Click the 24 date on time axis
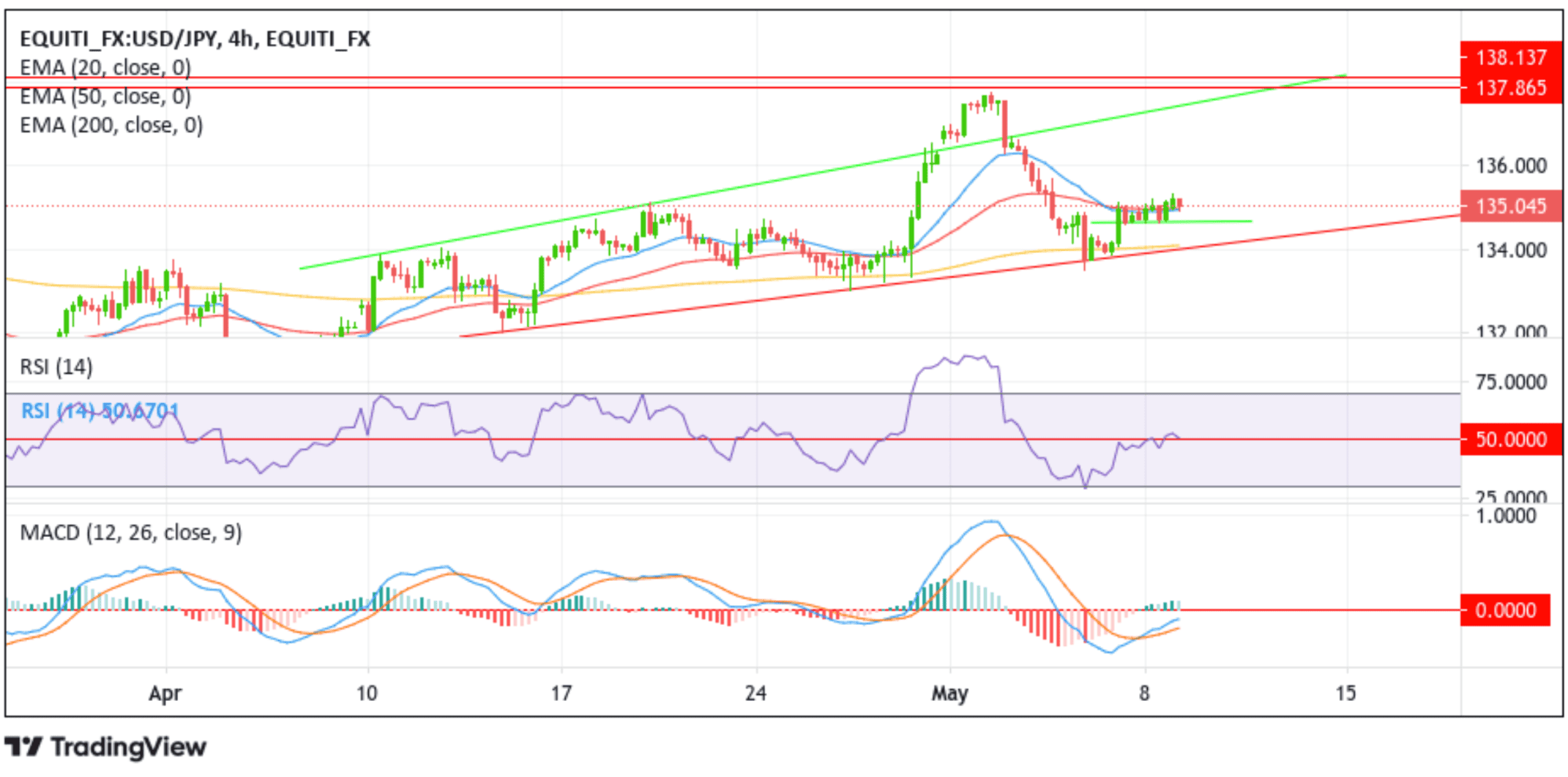 click(755, 692)
